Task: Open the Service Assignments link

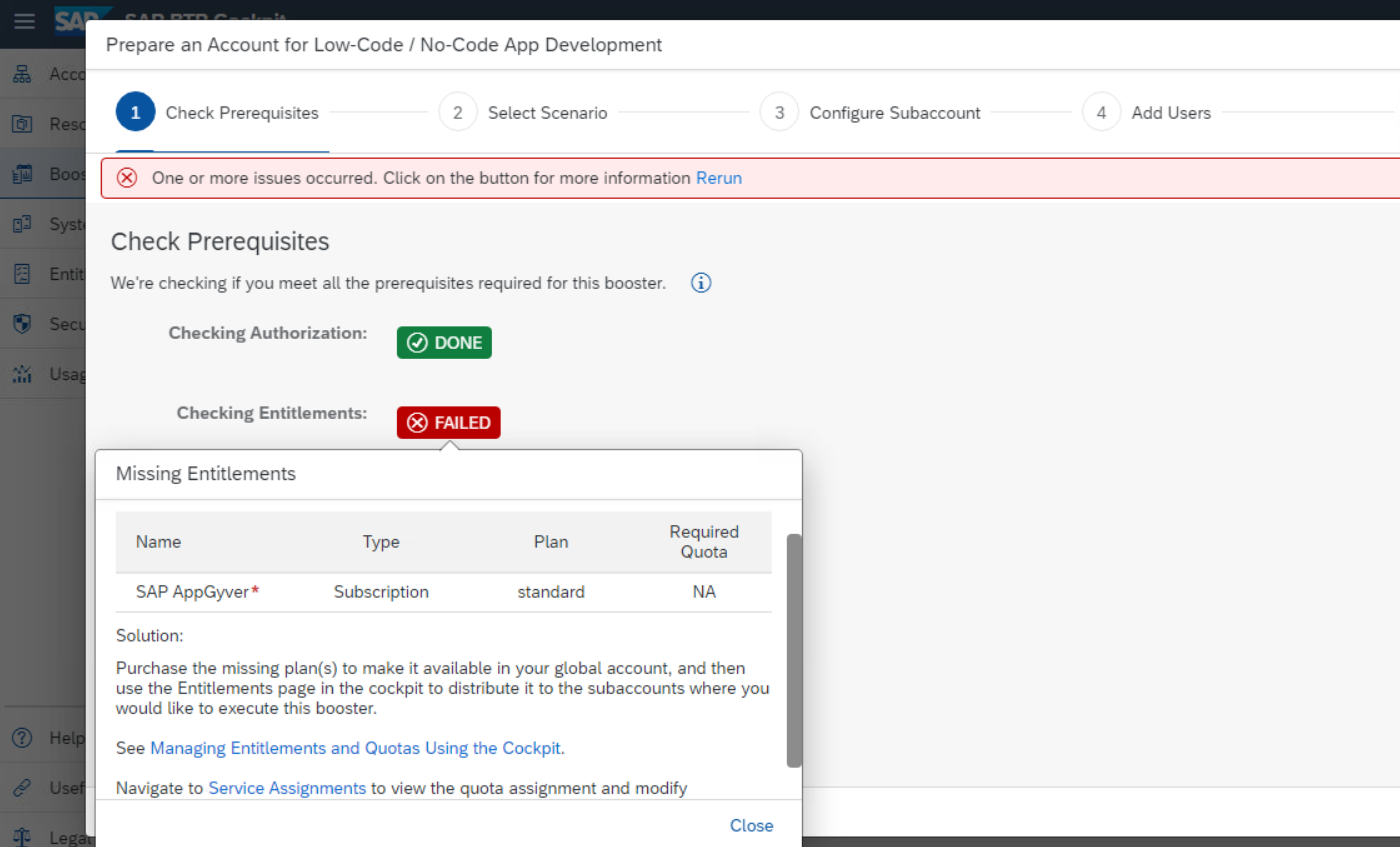Action: pyautogui.click(x=287, y=788)
